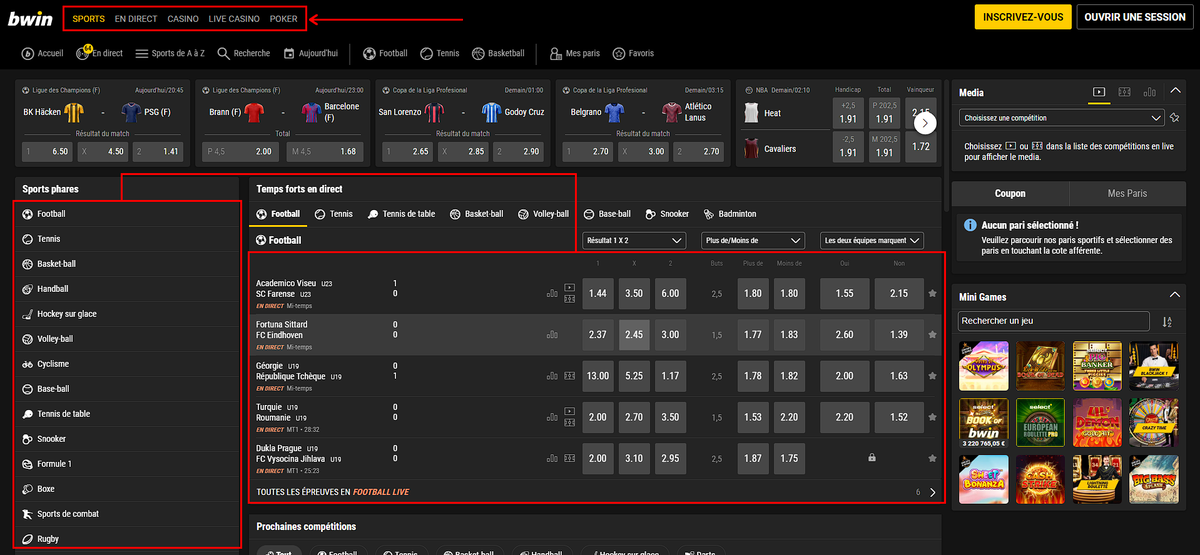Collapse the Media panel
Screen dimensions: 1200x555
(1175, 93)
